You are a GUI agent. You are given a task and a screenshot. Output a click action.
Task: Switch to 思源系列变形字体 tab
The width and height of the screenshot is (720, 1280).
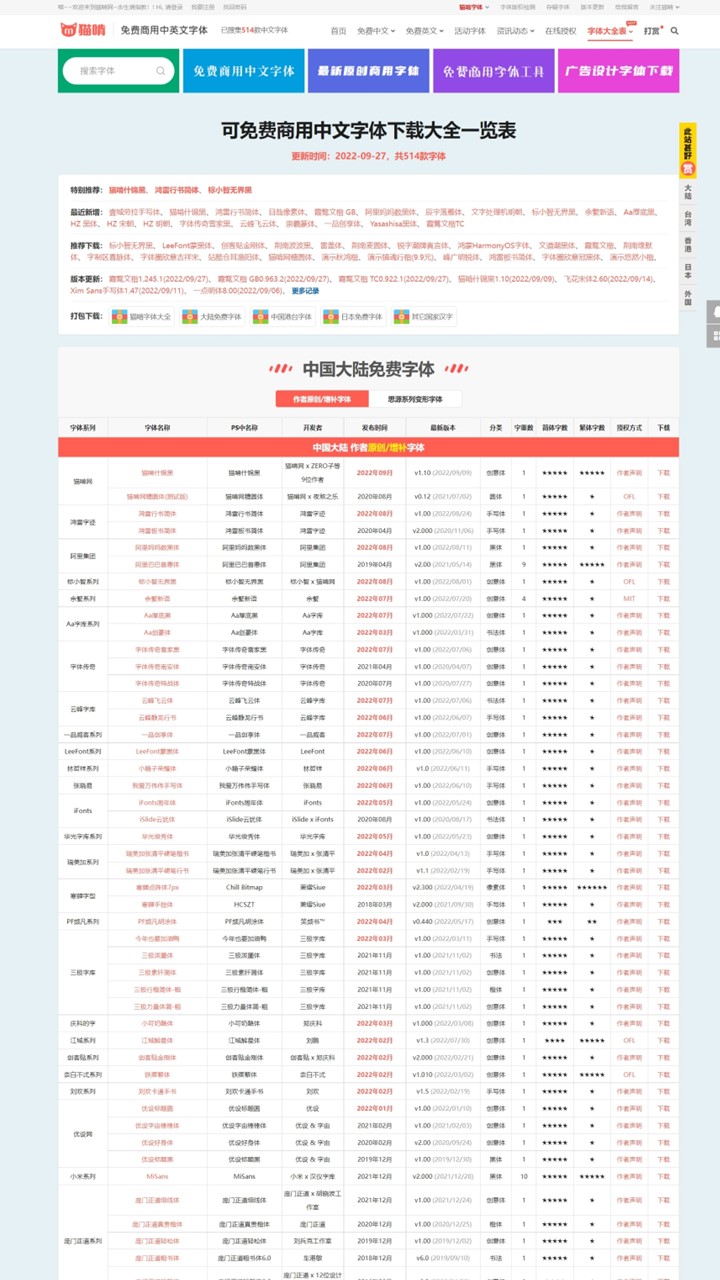[415, 398]
